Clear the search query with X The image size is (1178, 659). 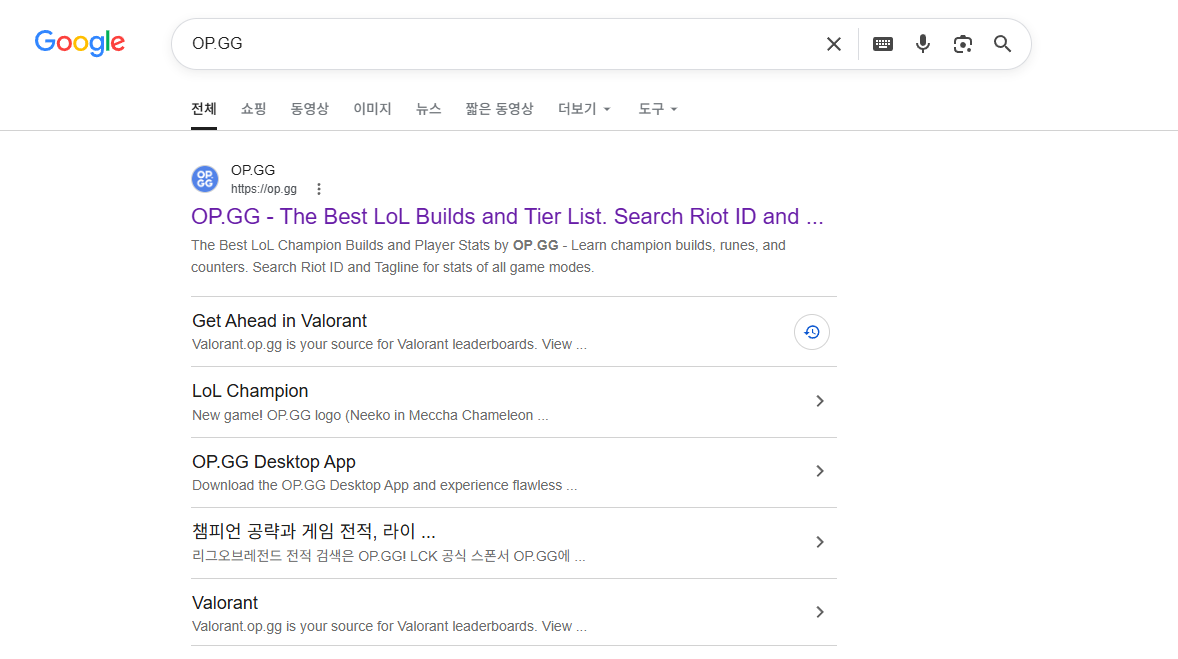[833, 44]
